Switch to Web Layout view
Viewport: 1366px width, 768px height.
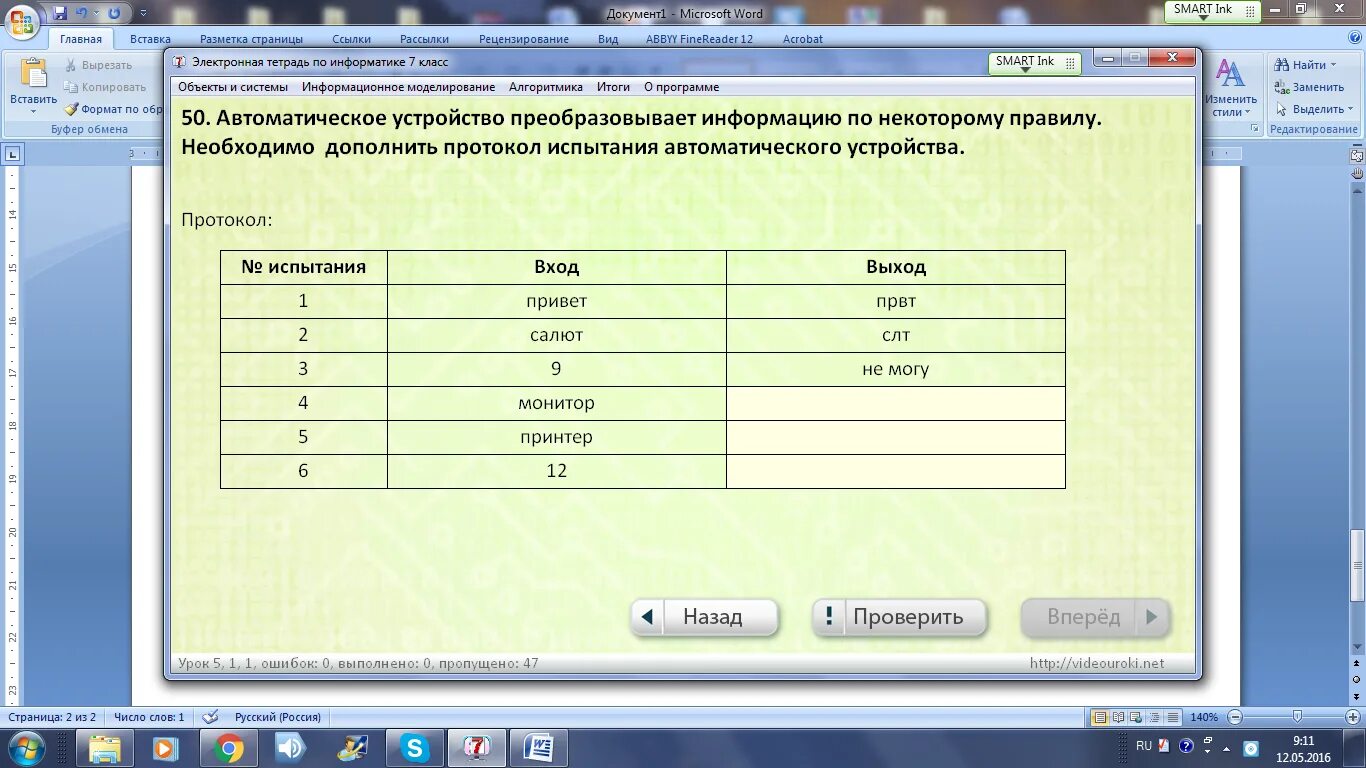pos(1137,717)
